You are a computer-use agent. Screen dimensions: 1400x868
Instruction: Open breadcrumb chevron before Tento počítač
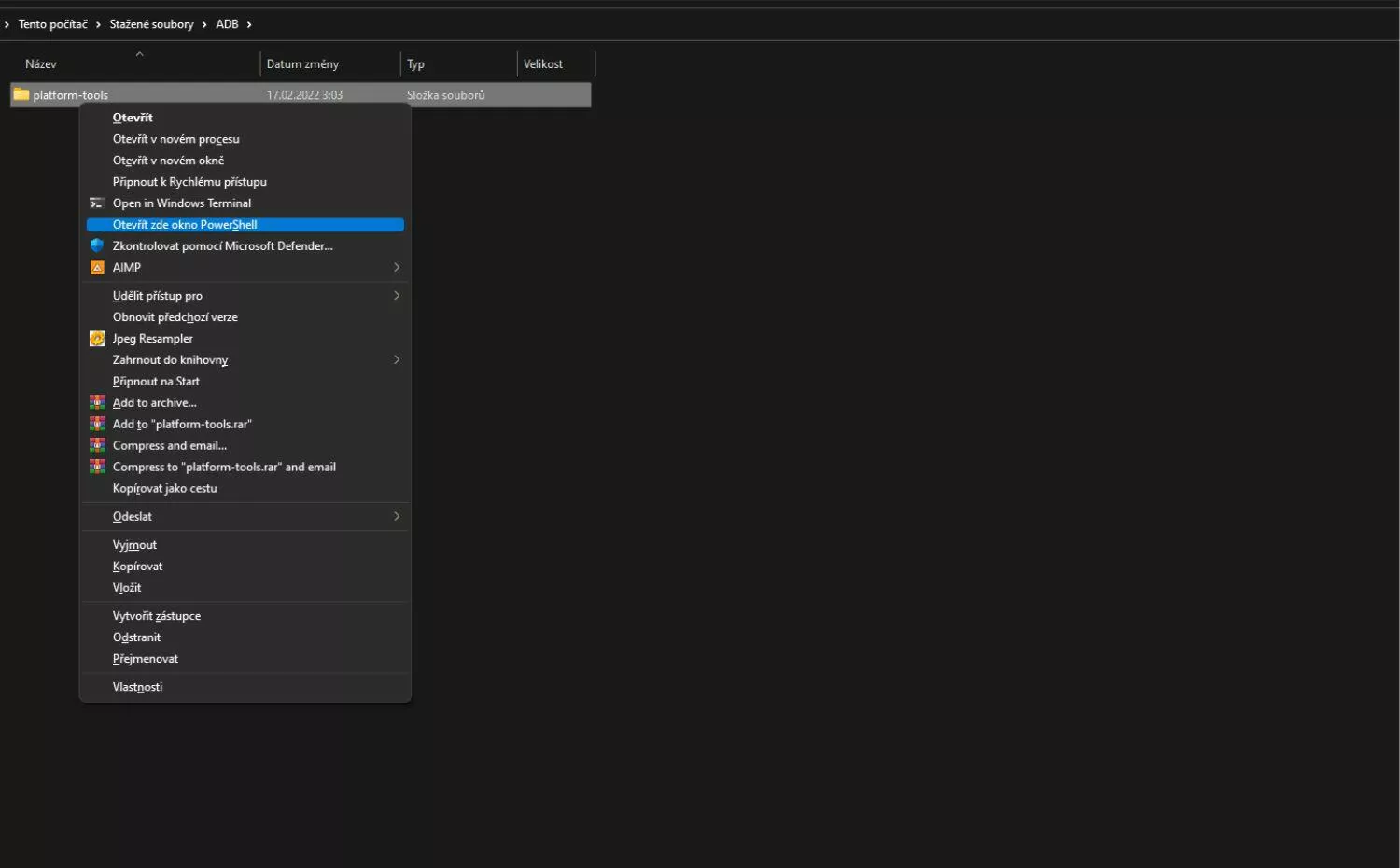7,24
